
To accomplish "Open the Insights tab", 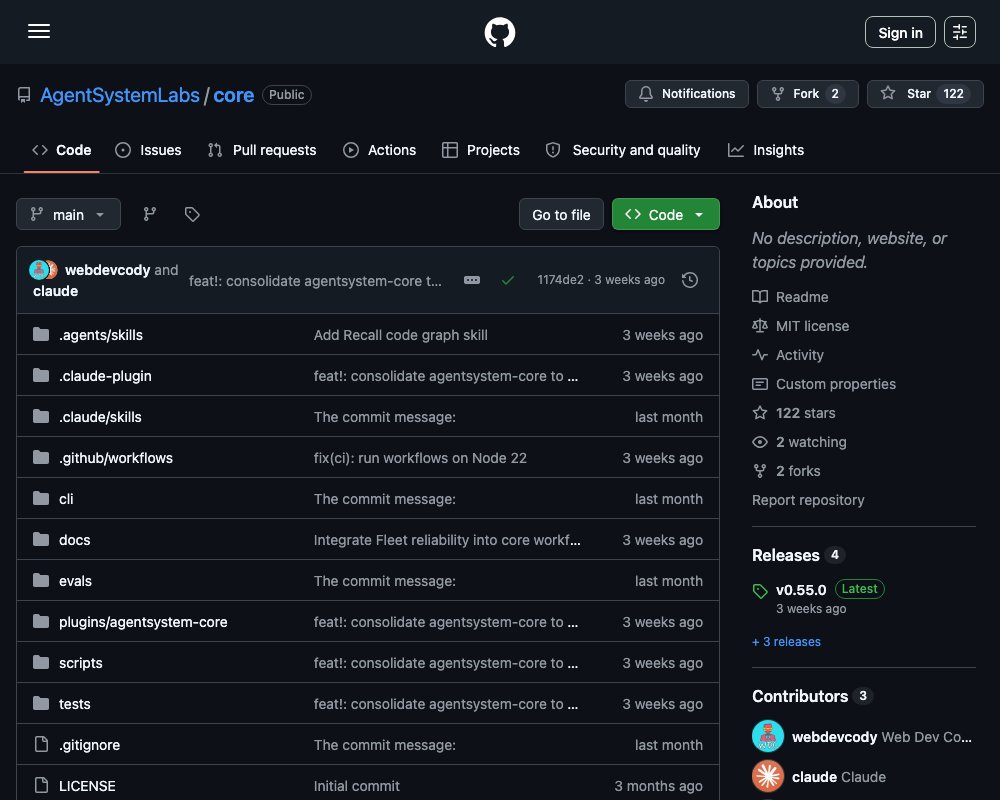I will click(766, 150).
